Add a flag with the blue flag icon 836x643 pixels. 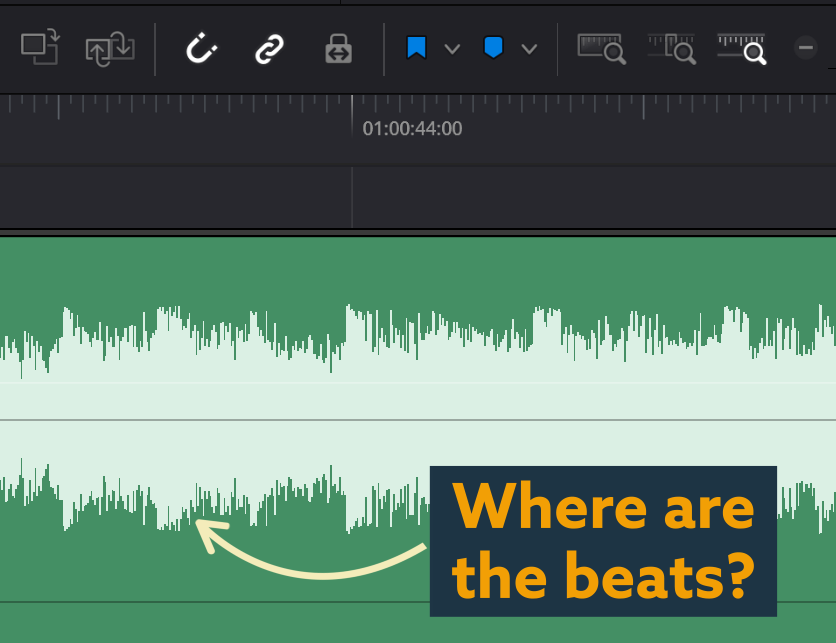pyautogui.click(x=416, y=48)
